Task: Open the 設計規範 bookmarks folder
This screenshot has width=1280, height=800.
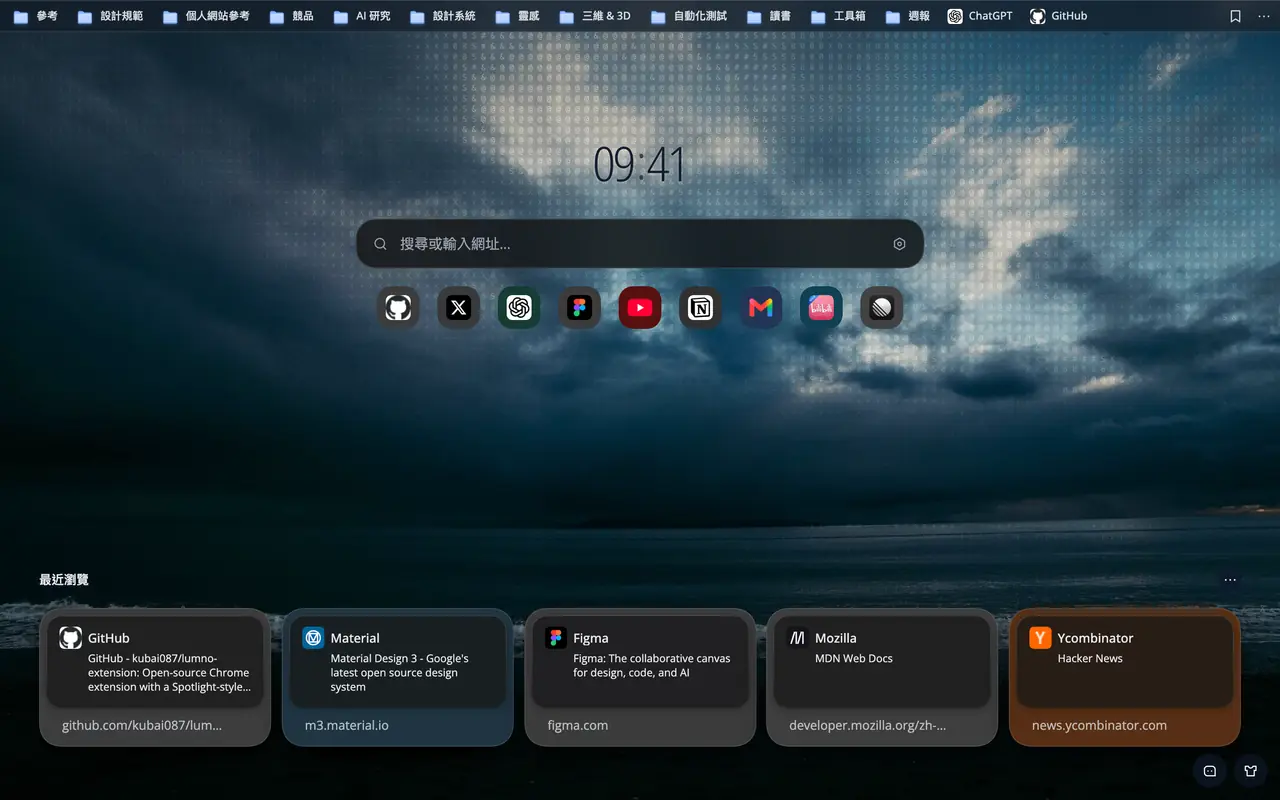Action: point(110,16)
